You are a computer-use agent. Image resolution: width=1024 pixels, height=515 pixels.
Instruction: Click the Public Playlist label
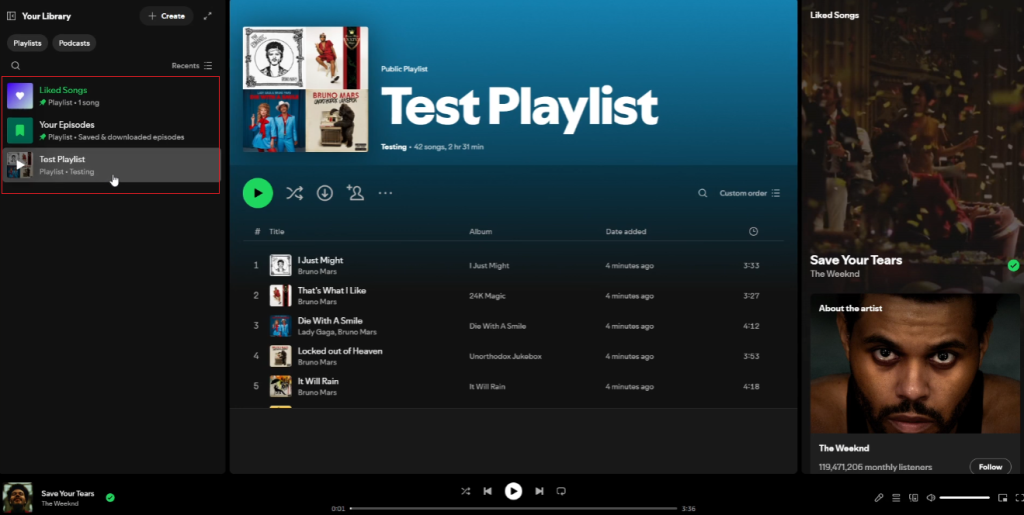(x=404, y=69)
